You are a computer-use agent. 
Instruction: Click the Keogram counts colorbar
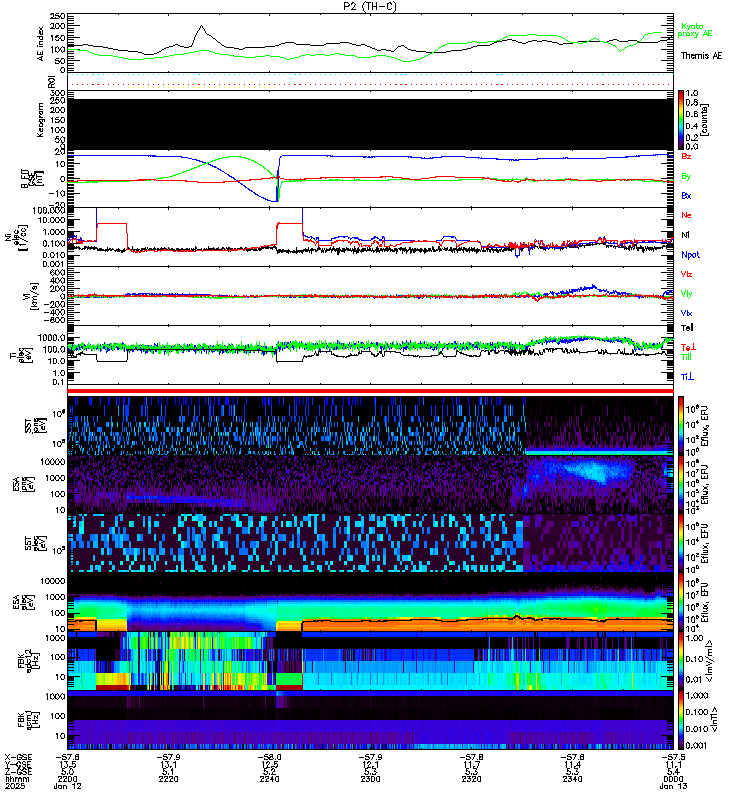pos(681,120)
